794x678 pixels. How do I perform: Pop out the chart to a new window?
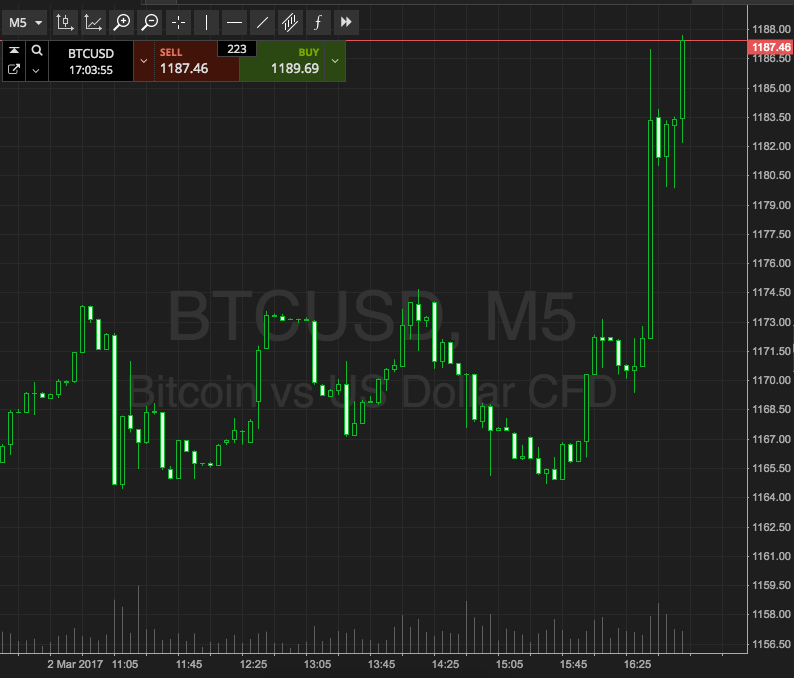[x=14, y=70]
